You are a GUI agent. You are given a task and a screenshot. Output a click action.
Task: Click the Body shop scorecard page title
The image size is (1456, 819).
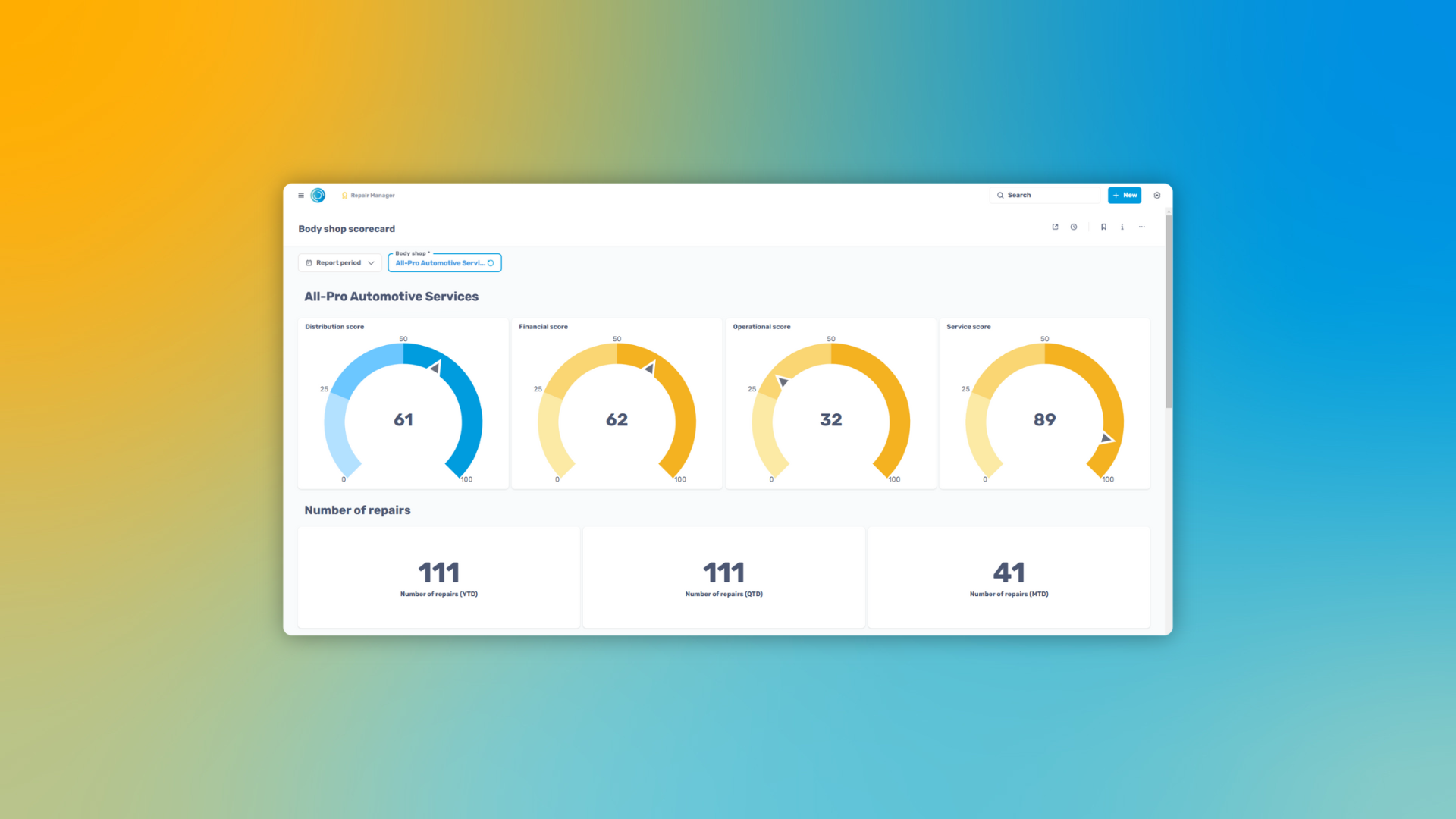(x=347, y=229)
